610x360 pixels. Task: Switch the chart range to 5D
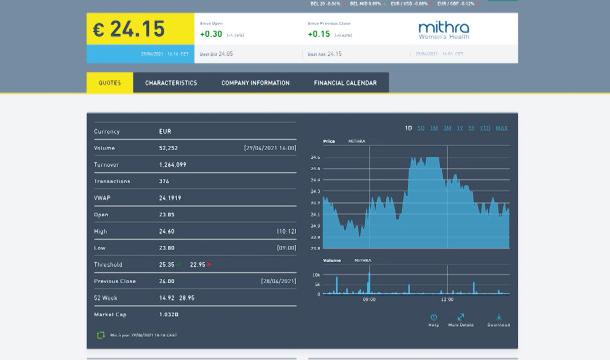[x=421, y=128]
